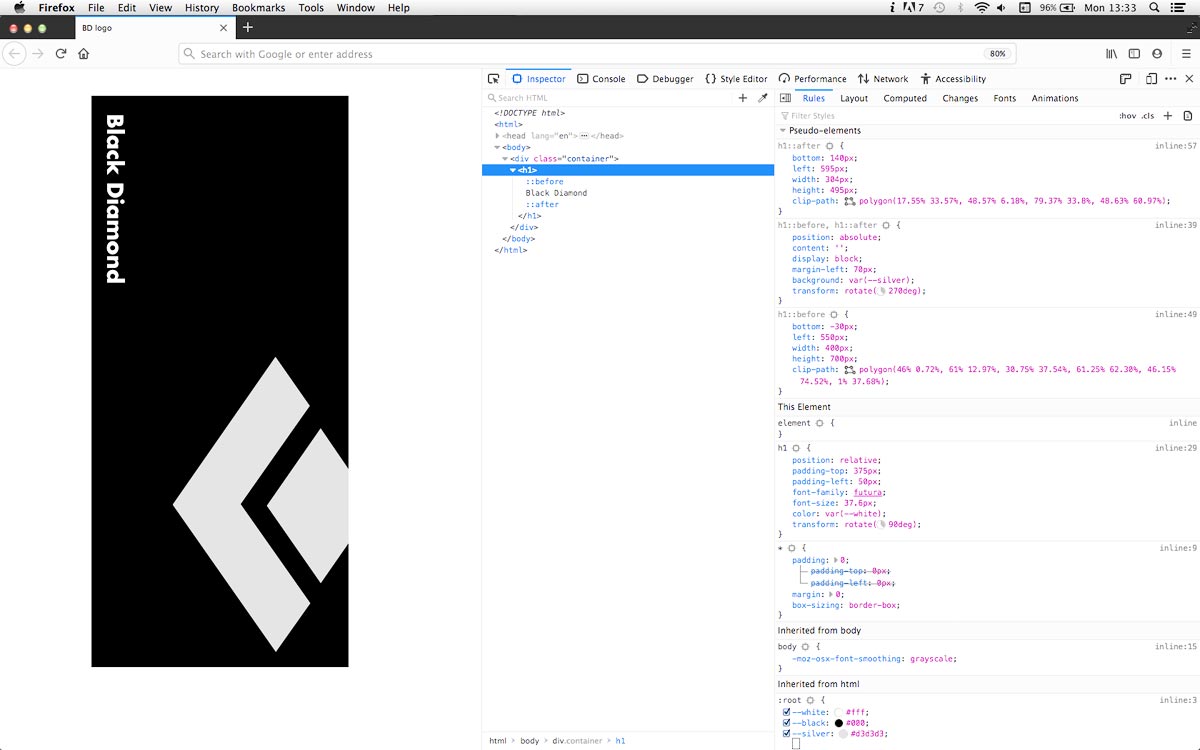The height and width of the screenshot is (750, 1200).
Task: Click the 80% zoom level indicator
Action: point(997,54)
